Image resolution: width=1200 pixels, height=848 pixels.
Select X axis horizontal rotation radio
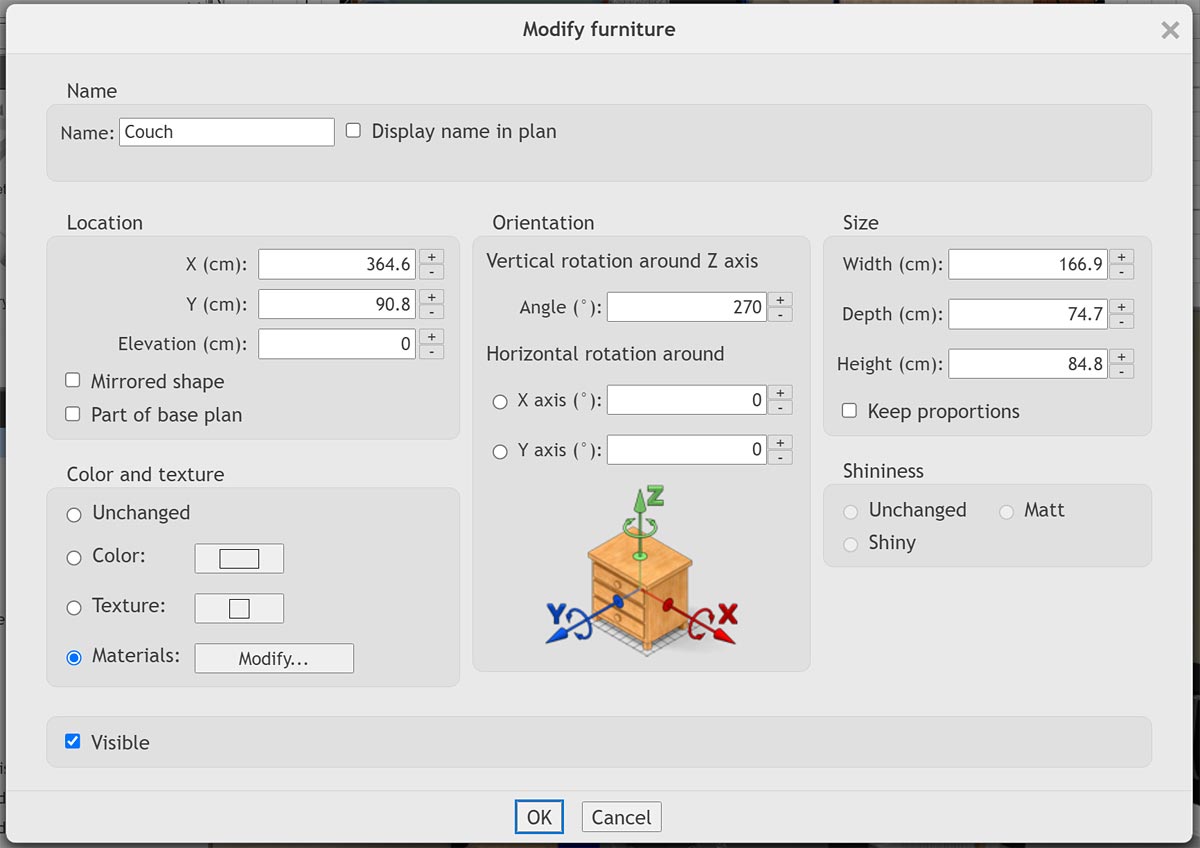click(500, 401)
